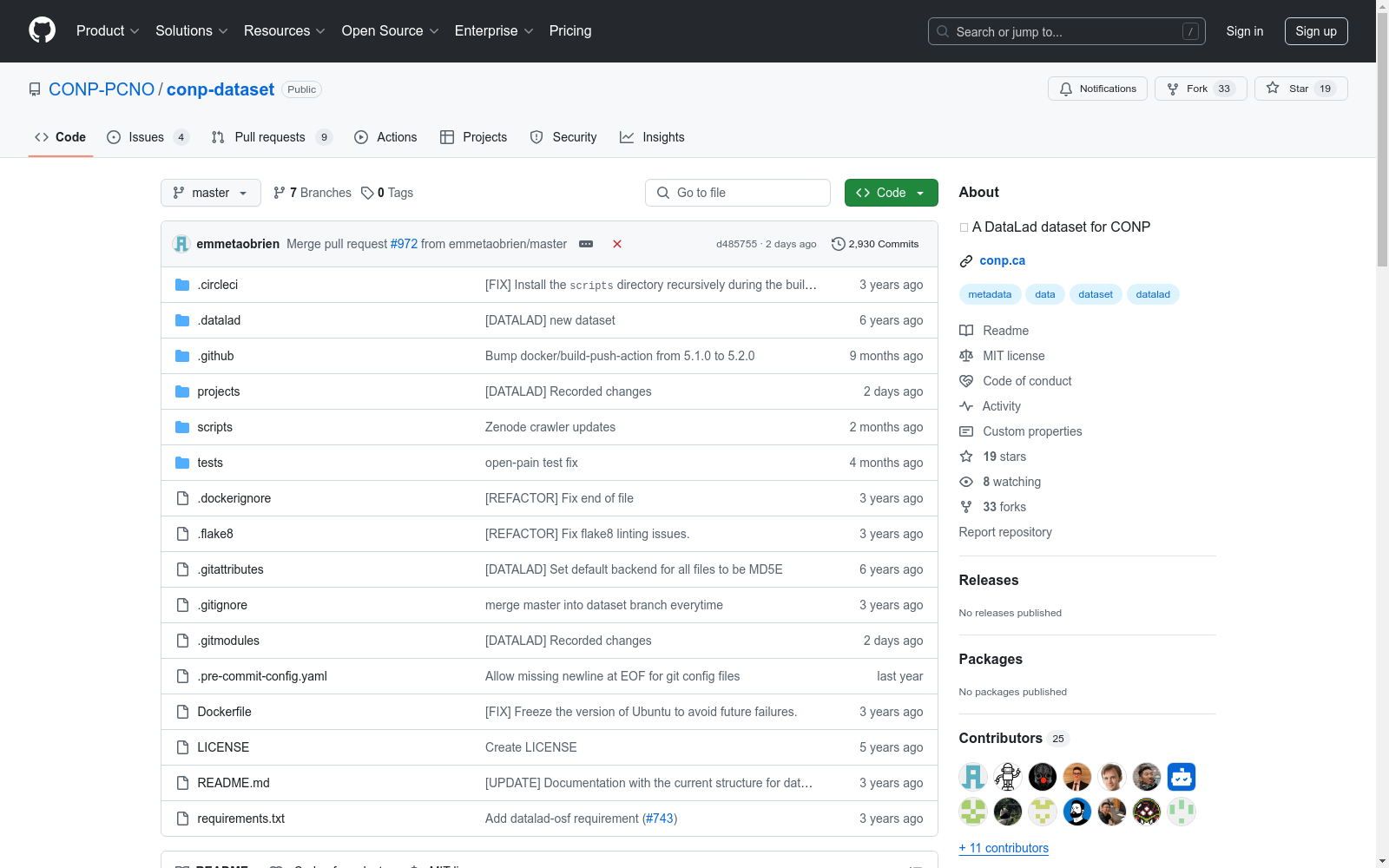The width and height of the screenshot is (1389, 868).
Task: Click the Pricing link
Action: (x=570, y=31)
